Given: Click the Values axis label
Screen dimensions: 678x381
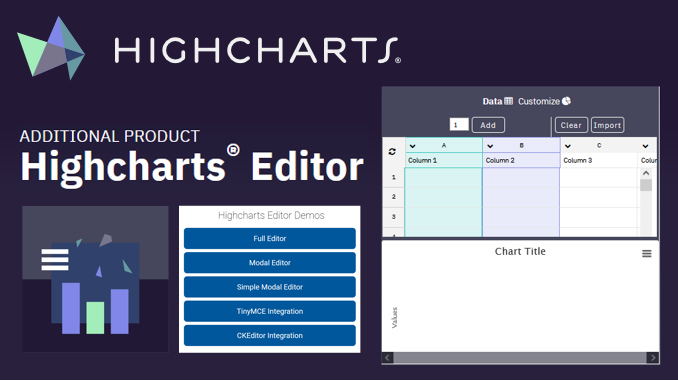Looking at the screenshot, I should click(394, 317).
